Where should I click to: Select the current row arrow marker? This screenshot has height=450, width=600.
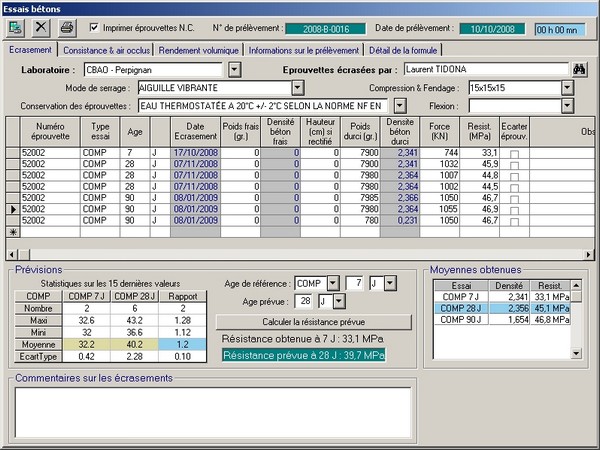click(x=12, y=208)
